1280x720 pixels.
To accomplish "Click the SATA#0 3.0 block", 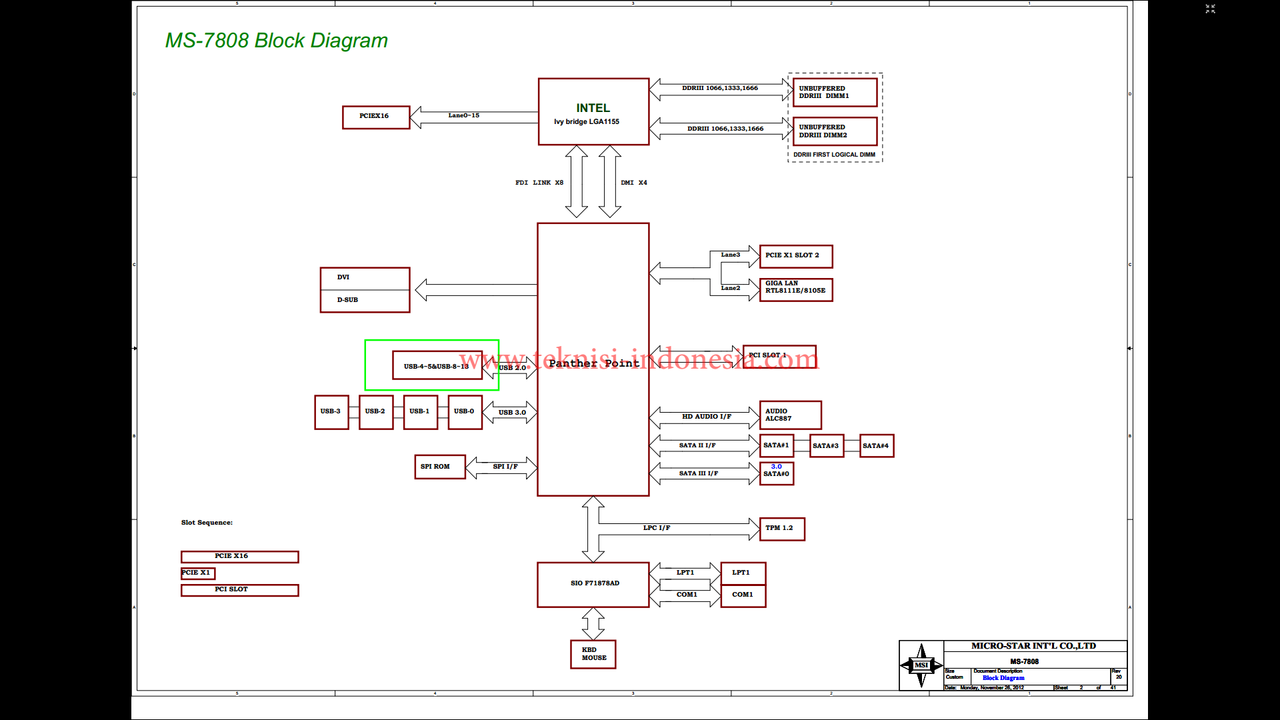I will [x=776, y=472].
